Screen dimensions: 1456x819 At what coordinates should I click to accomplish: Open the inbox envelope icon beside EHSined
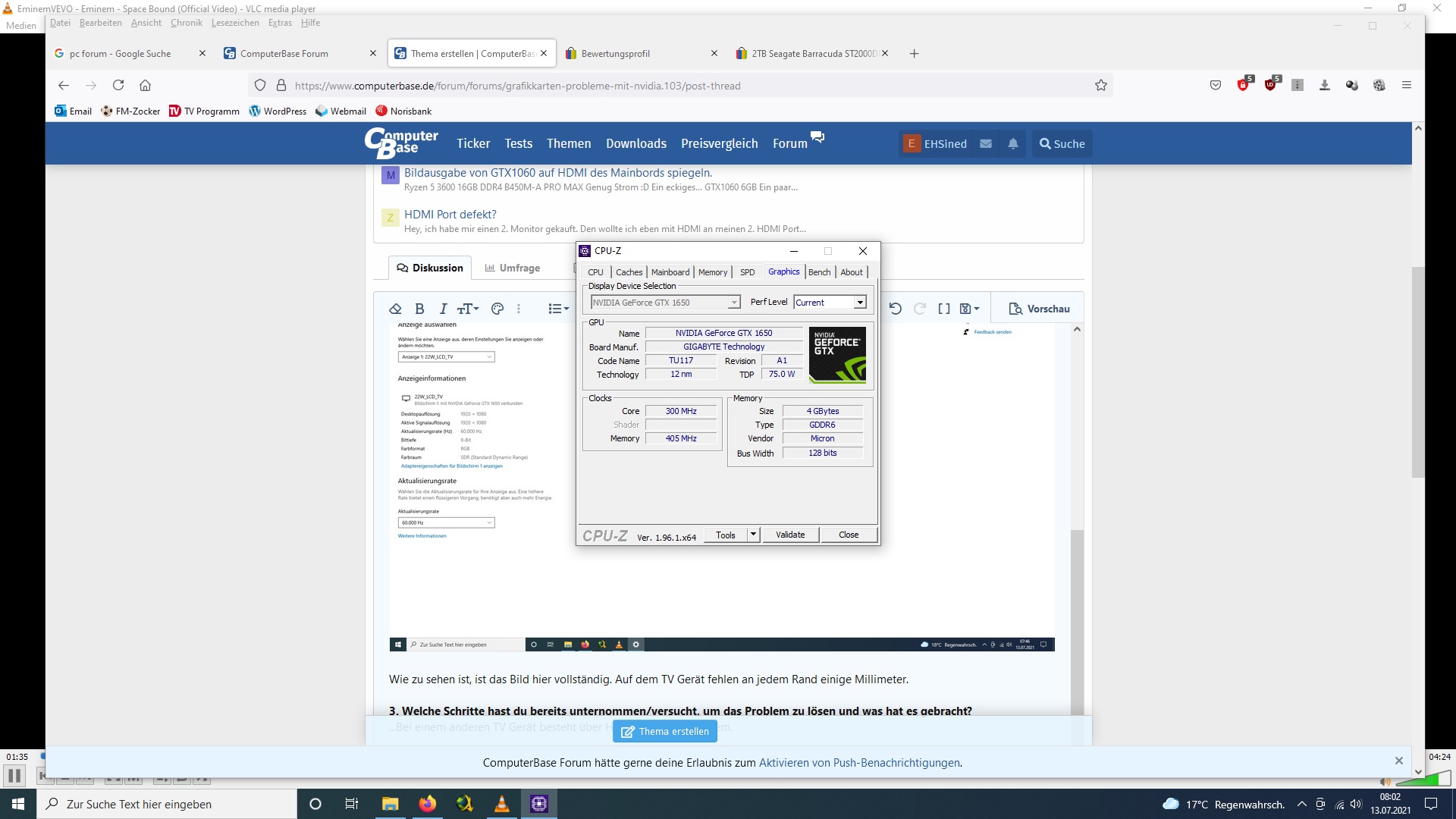[986, 143]
